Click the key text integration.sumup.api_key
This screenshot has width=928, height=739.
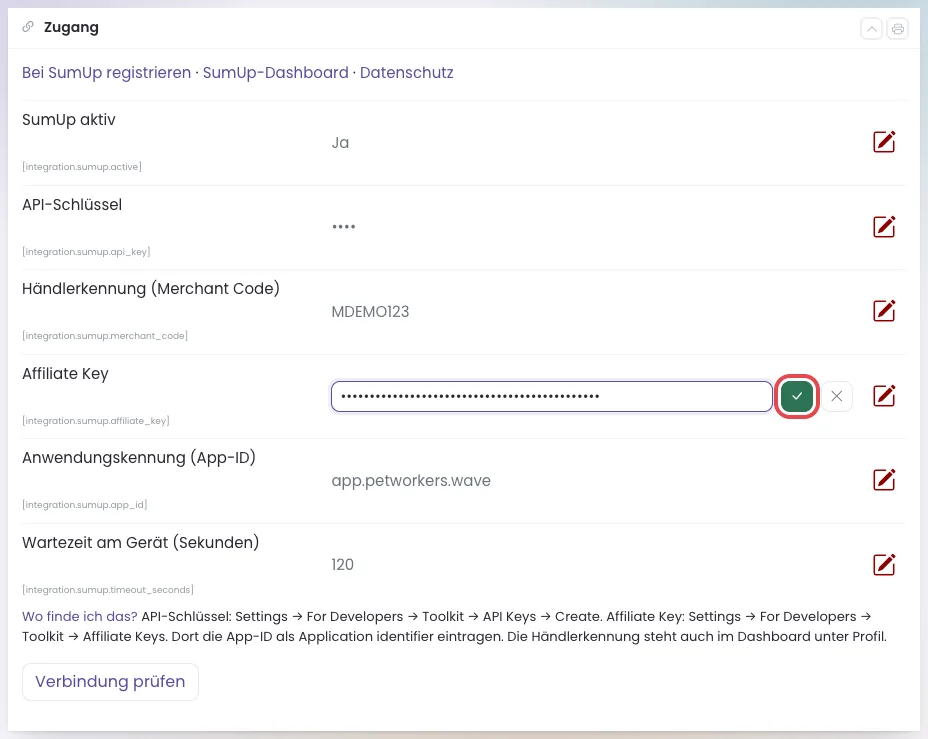[x=86, y=252]
